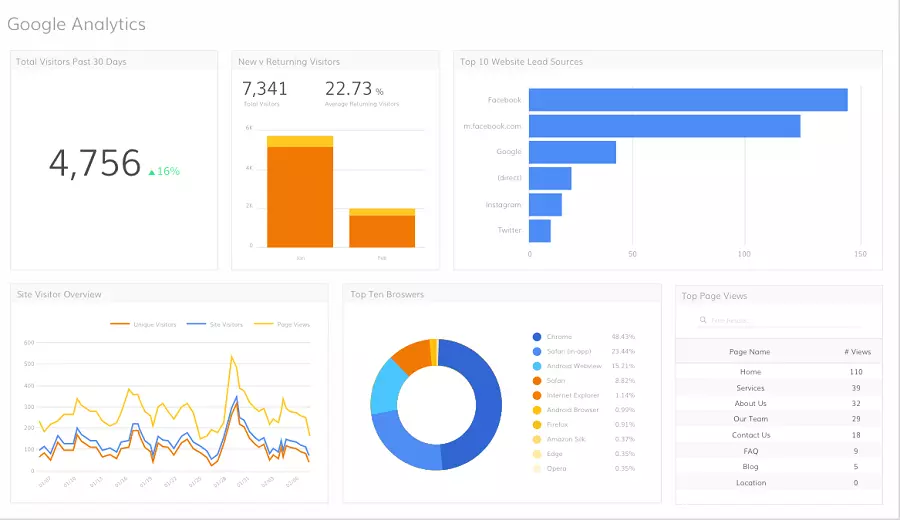
Task: Toggle the Site Visitors legend series
Action: tap(215, 324)
